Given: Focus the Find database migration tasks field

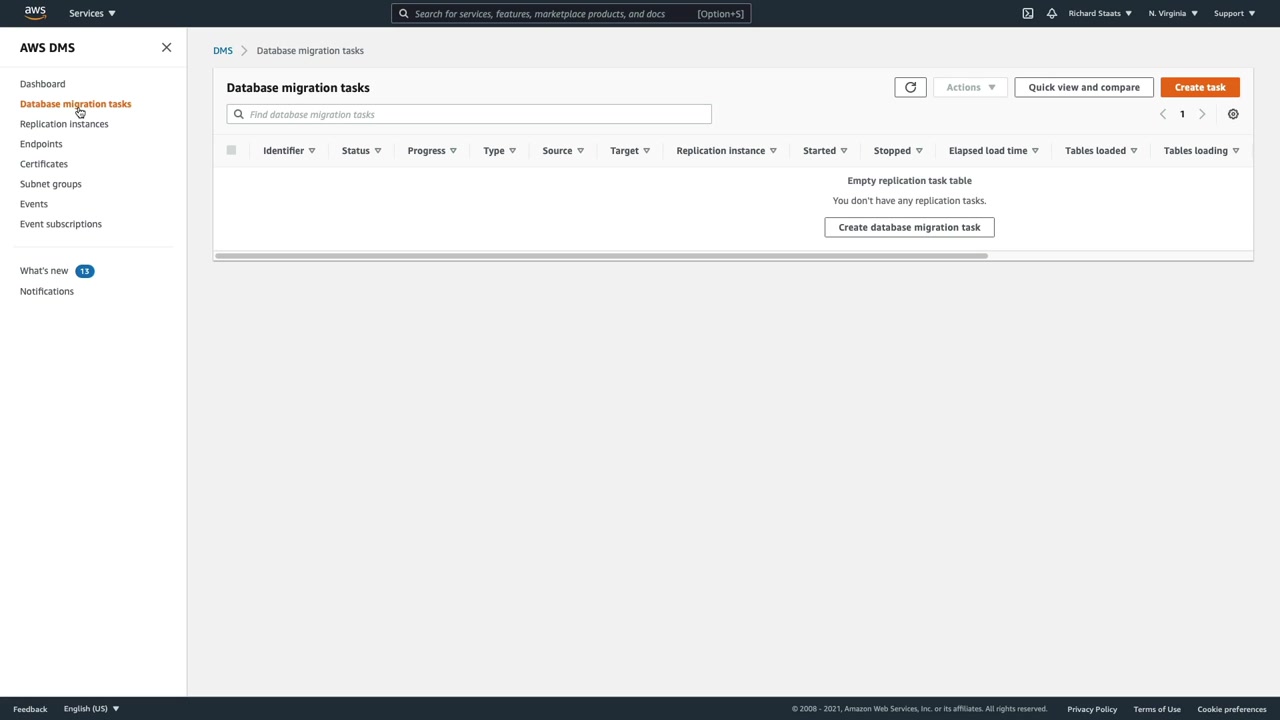Looking at the screenshot, I should pos(469,114).
